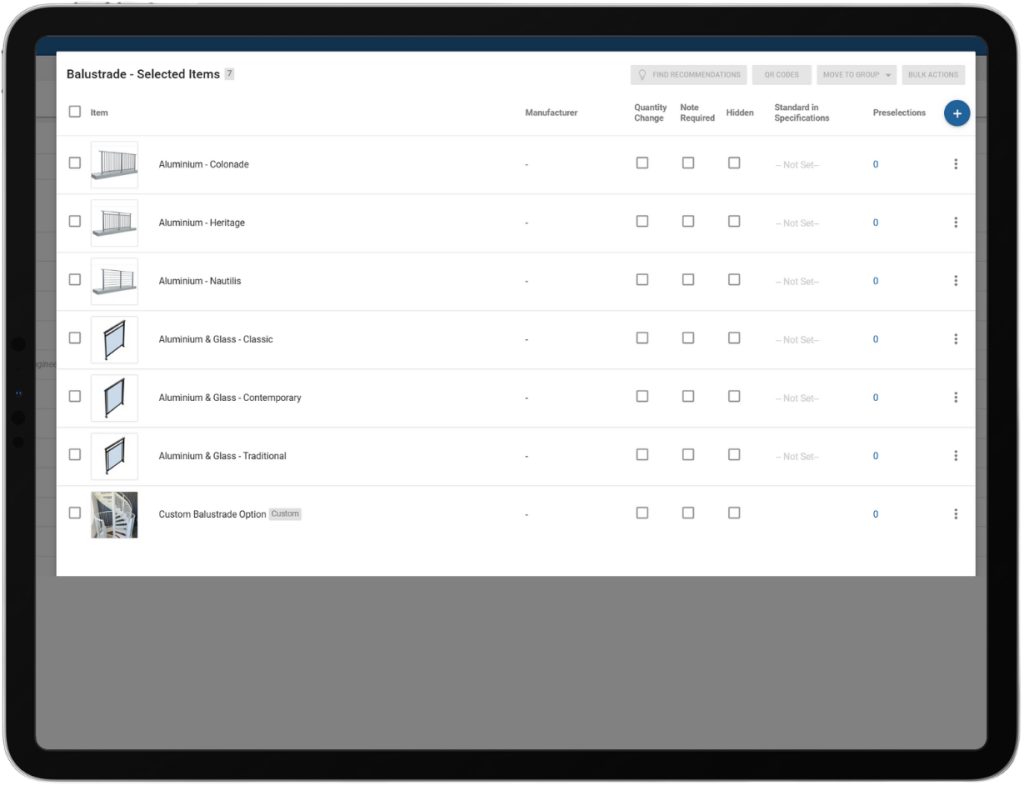Open three-dot menu for Aluminium & Glass - Classic
The height and width of the screenshot is (786, 1024).
[956, 339]
